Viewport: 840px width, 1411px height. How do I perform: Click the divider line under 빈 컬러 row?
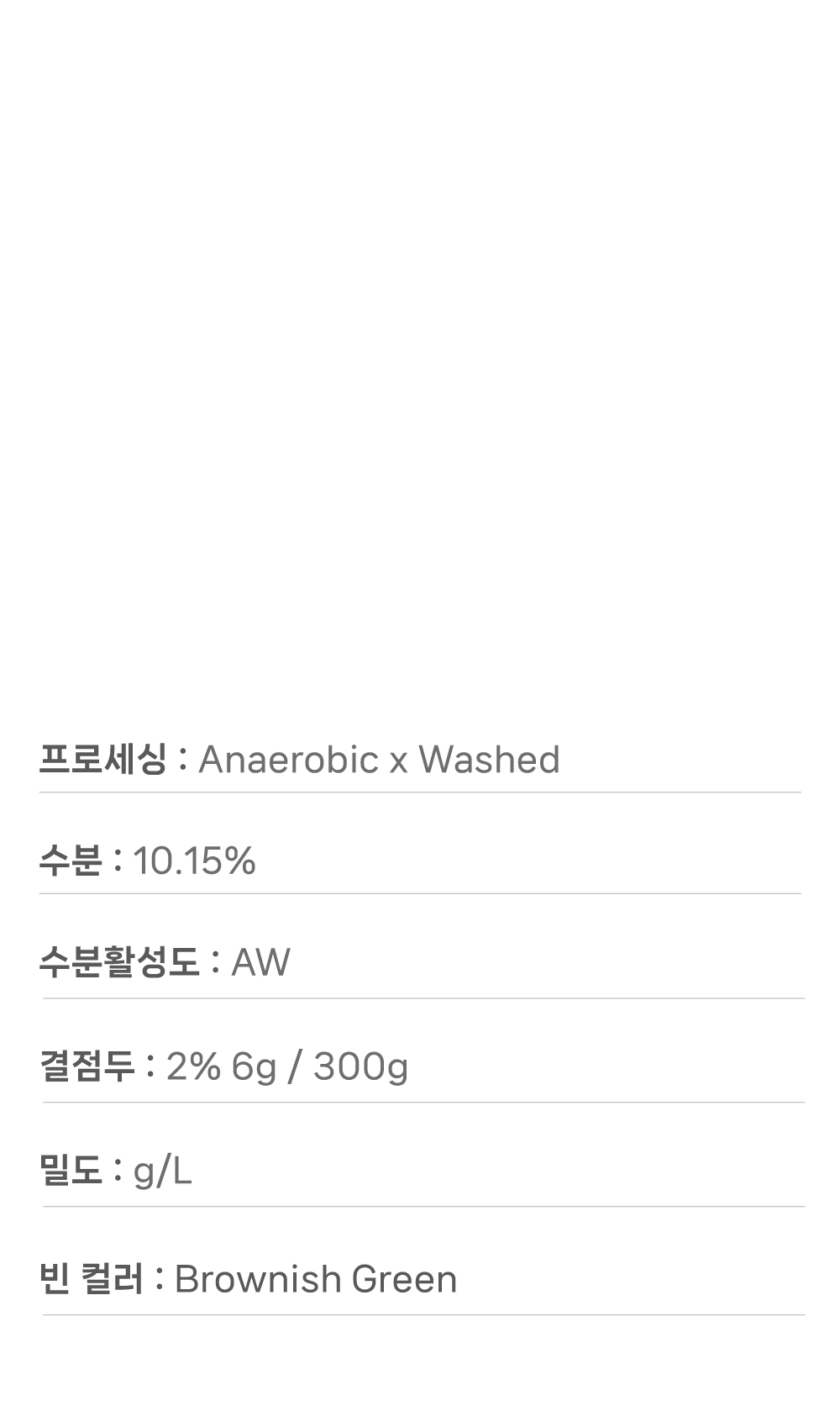pos(420,1314)
